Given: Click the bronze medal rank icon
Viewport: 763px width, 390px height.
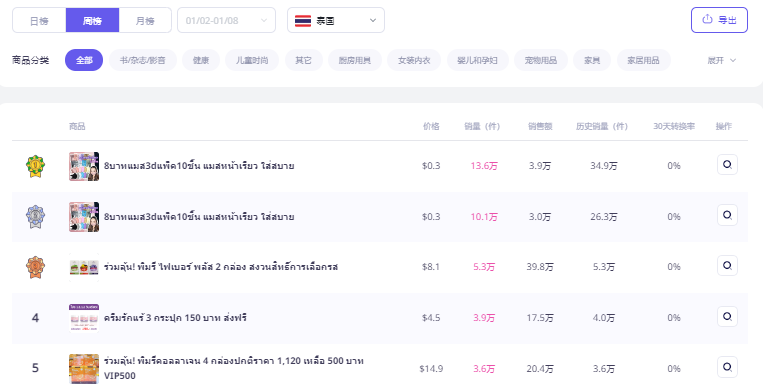Looking at the screenshot, I should click(35, 267).
